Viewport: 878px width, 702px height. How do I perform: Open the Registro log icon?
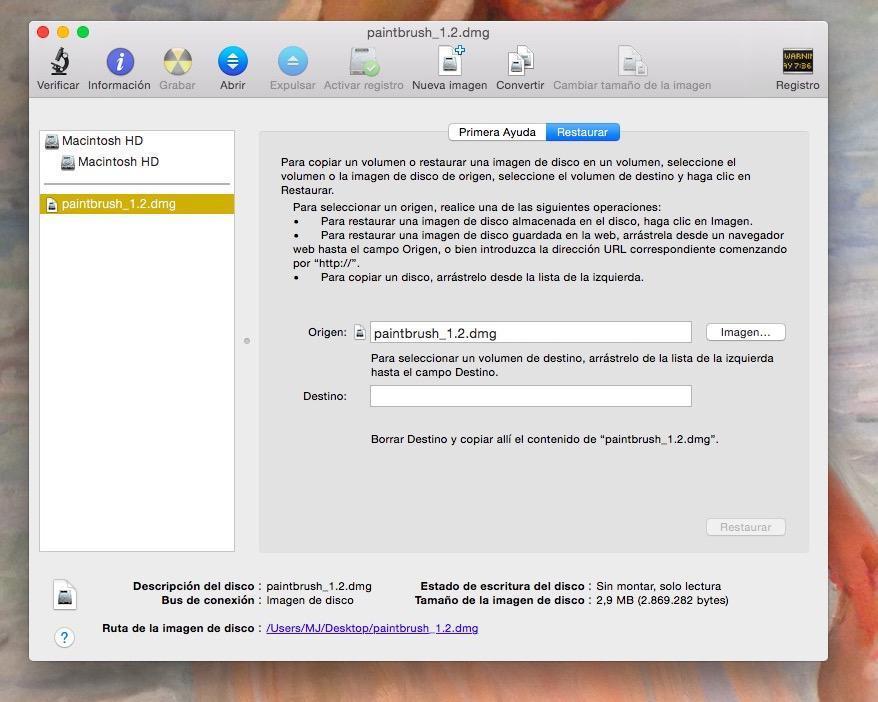coord(797,62)
